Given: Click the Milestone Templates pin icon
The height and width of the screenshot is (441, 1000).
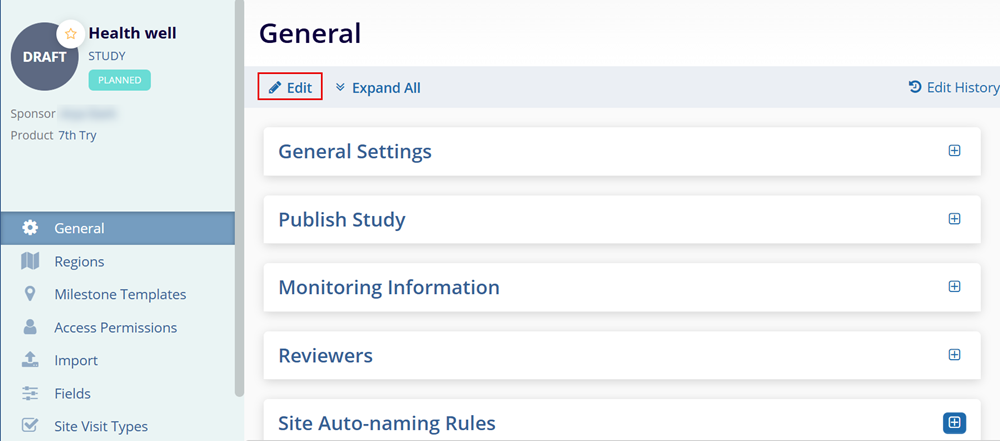Looking at the screenshot, I should [x=30, y=294].
